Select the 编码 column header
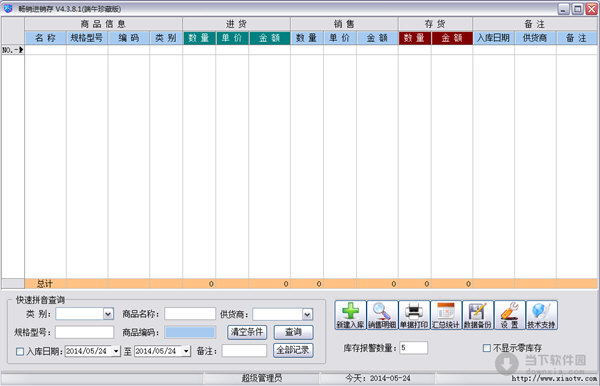 pyautogui.click(x=129, y=38)
